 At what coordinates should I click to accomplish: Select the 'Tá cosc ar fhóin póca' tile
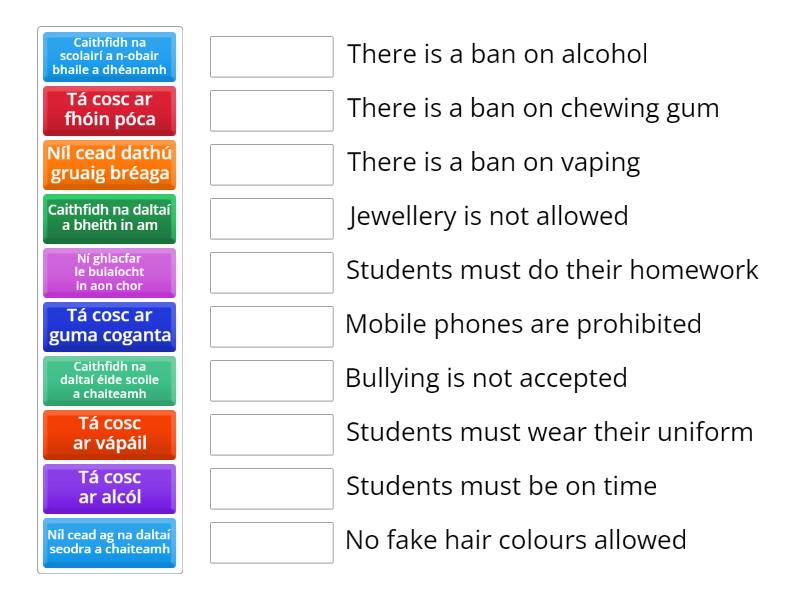coord(110,111)
